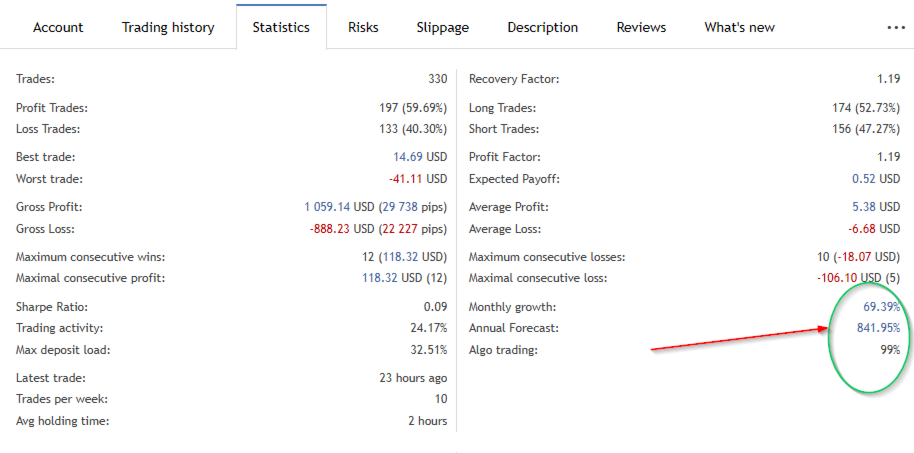Viewport: 914px width, 453px height.
Task: Click the Worst trade -41.11 USD value
Action: click(x=418, y=179)
